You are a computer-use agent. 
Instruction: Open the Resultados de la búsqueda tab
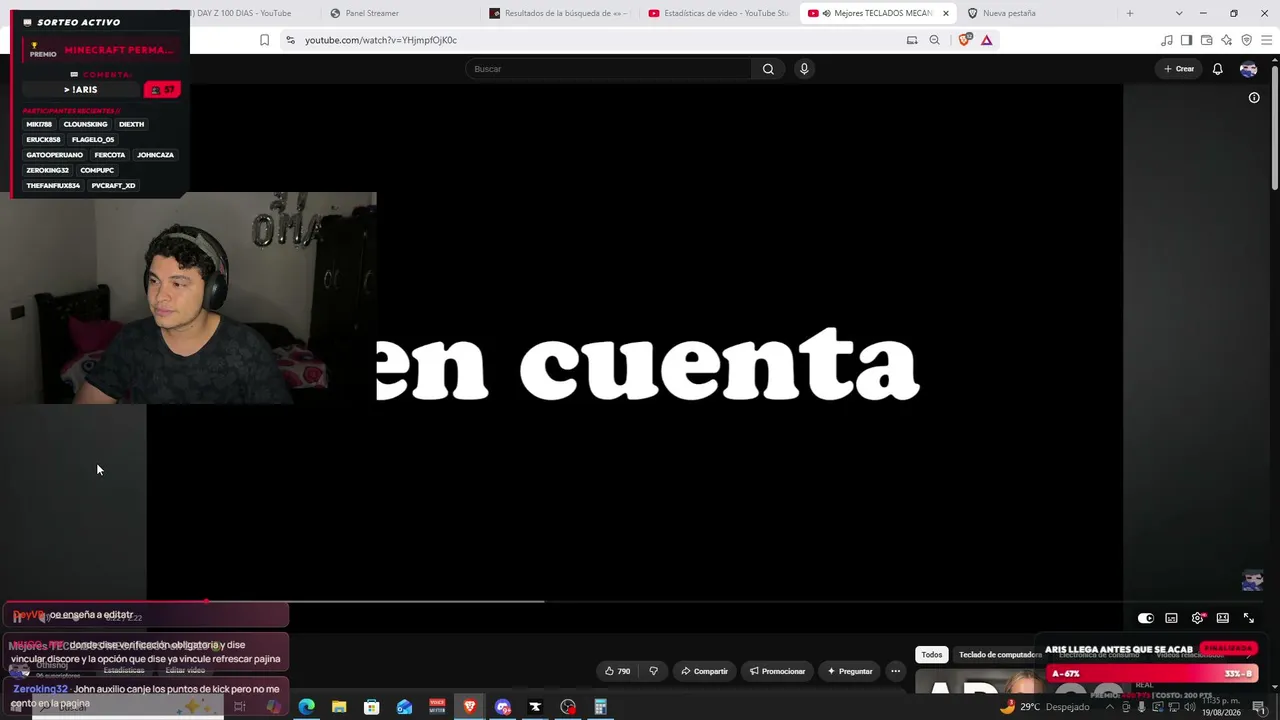coord(559,13)
